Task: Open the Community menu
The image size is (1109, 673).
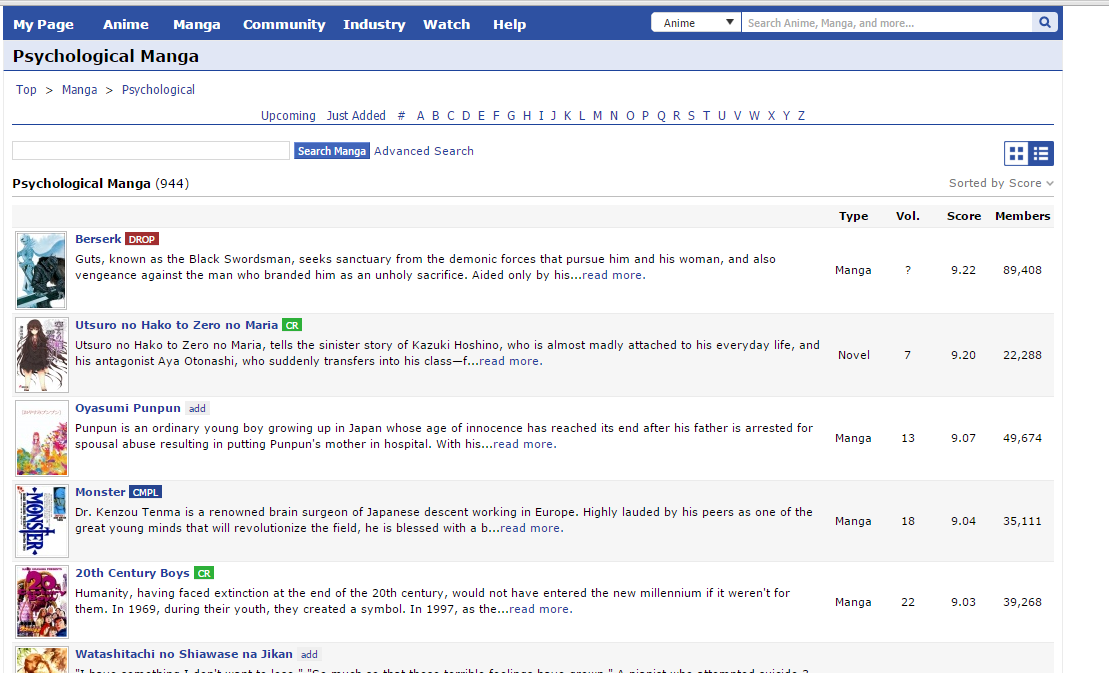Action: pyautogui.click(x=284, y=24)
